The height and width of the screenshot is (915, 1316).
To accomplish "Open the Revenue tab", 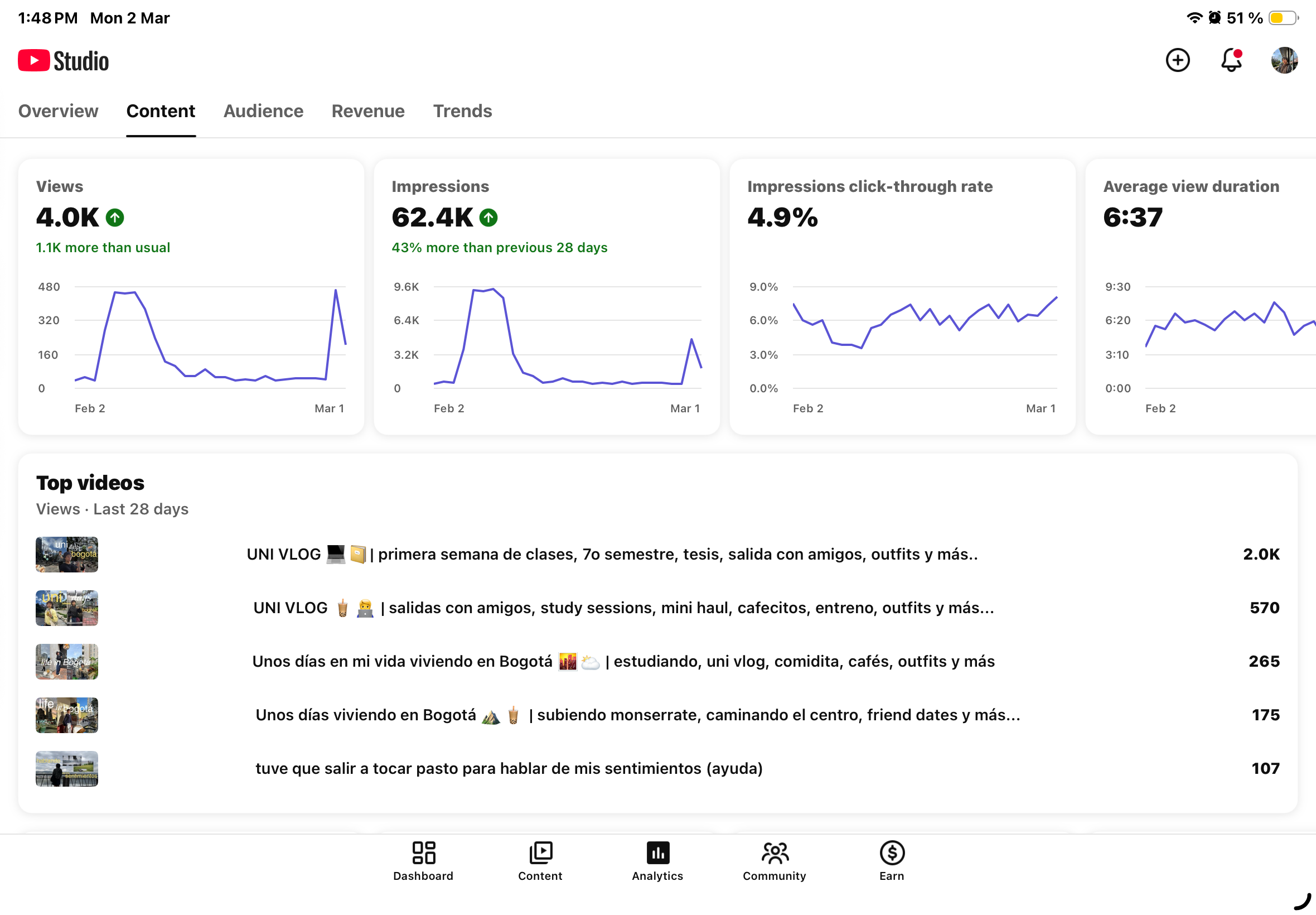I will 368,110.
